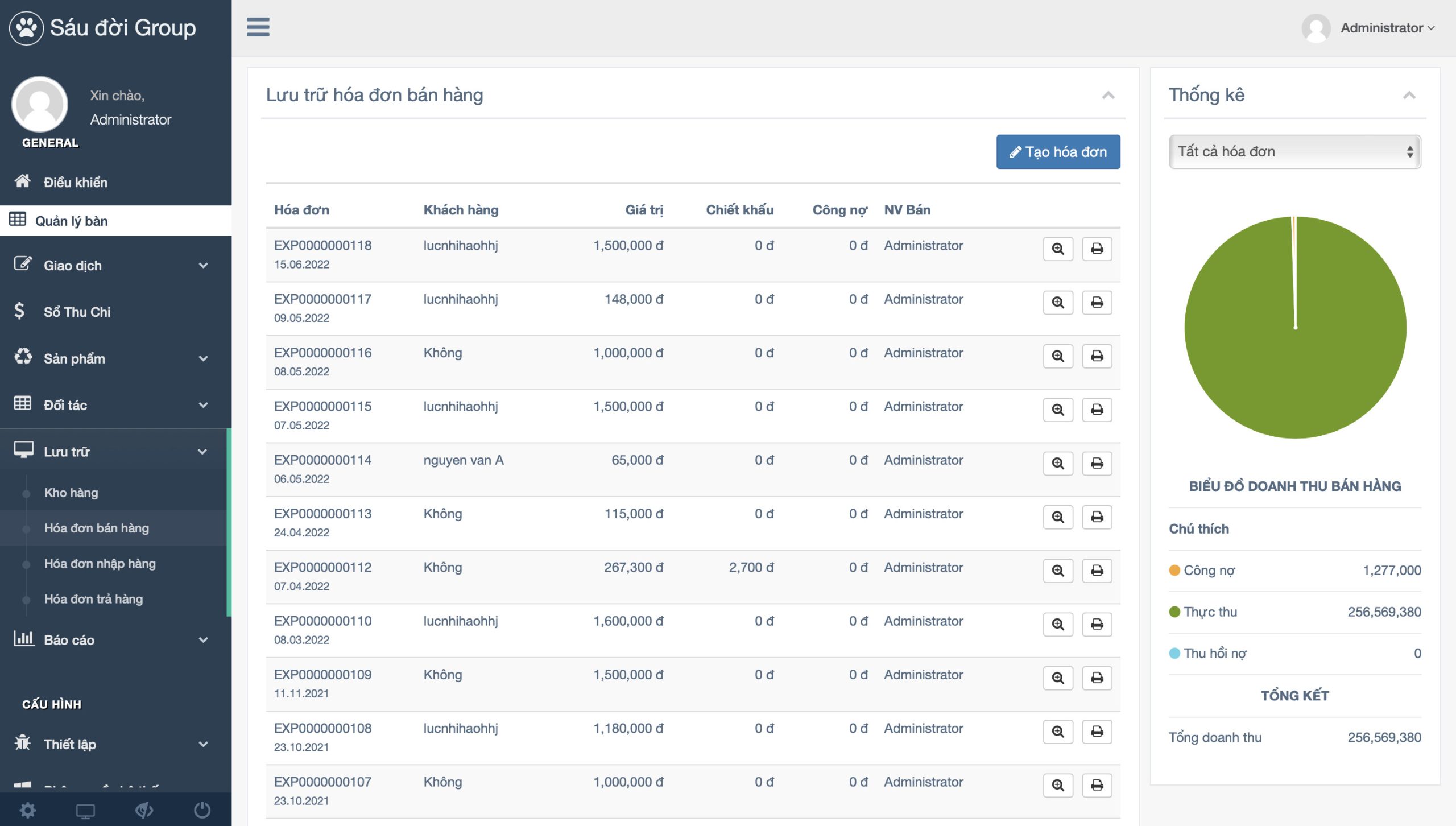
Task: Print invoice EXP0000000109
Action: (x=1097, y=678)
